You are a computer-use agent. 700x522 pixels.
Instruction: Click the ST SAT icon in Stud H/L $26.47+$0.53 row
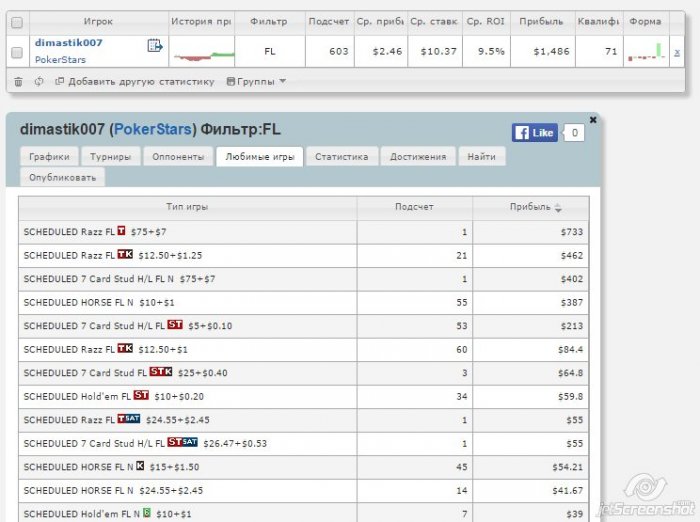(183, 442)
